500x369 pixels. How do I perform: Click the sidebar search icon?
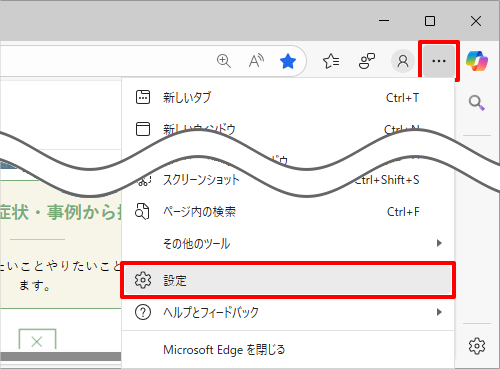[477, 103]
